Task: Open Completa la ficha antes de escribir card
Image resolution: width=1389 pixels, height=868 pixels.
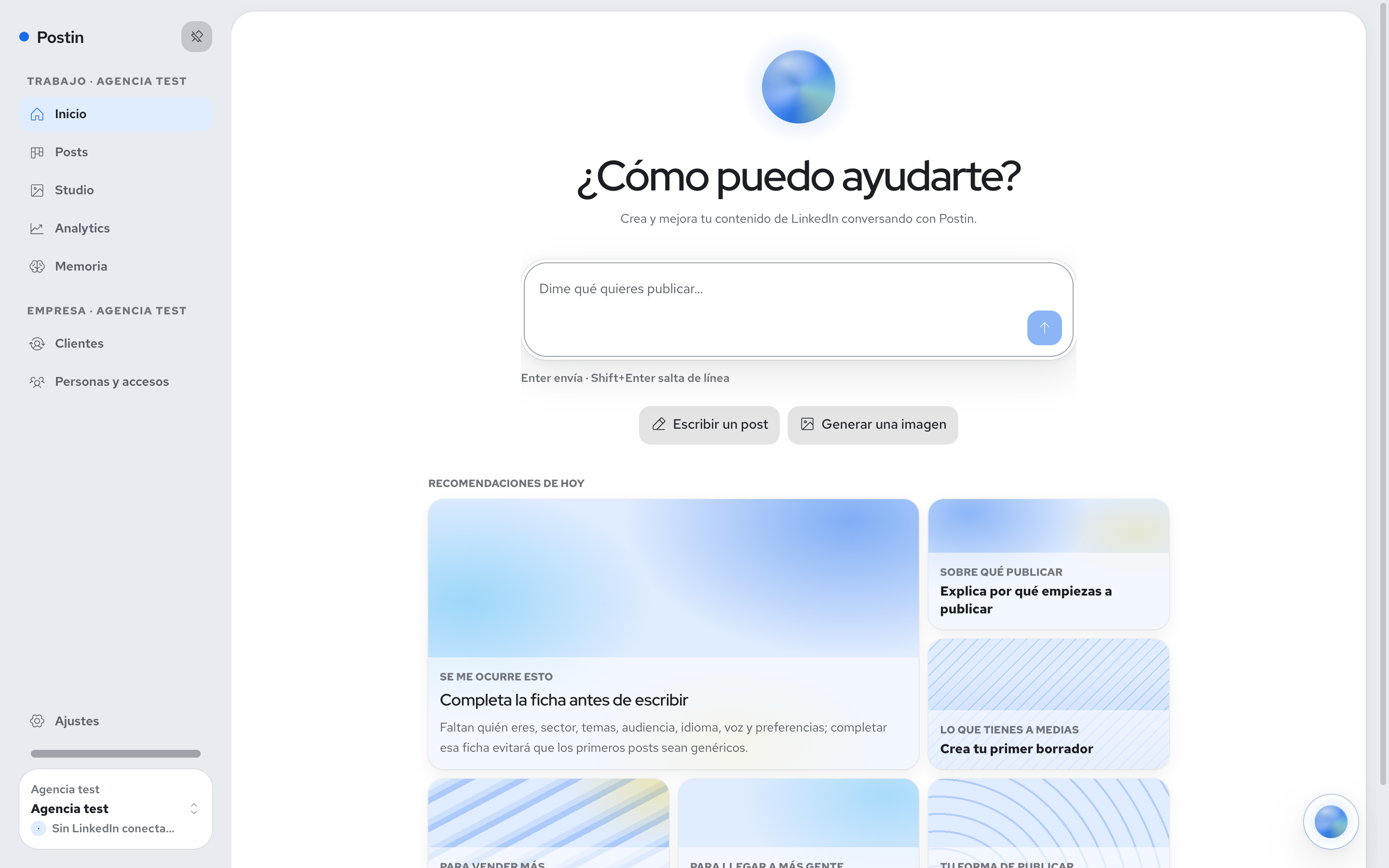Action: tap(673, 634)
